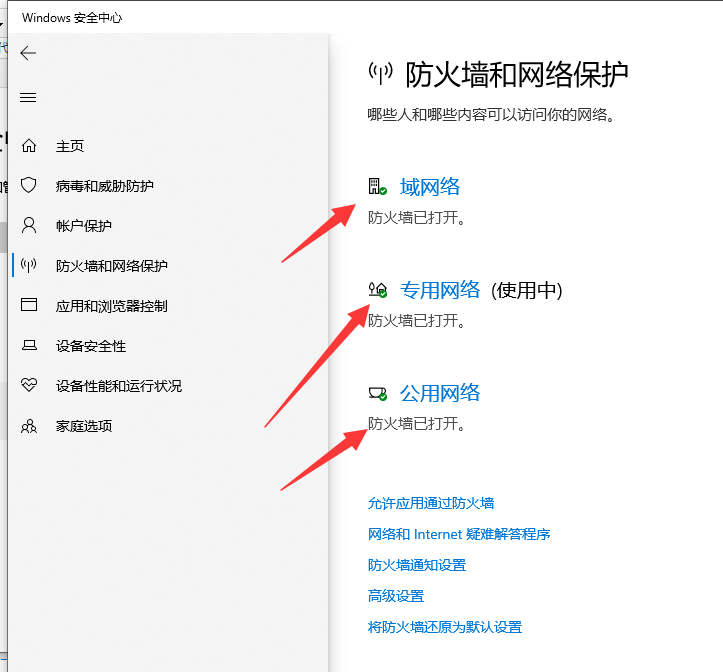The height and width of the screenshot is (672, 723).
Task: Go to 病毒和威胁防护 section
Action: pos(104,186)
